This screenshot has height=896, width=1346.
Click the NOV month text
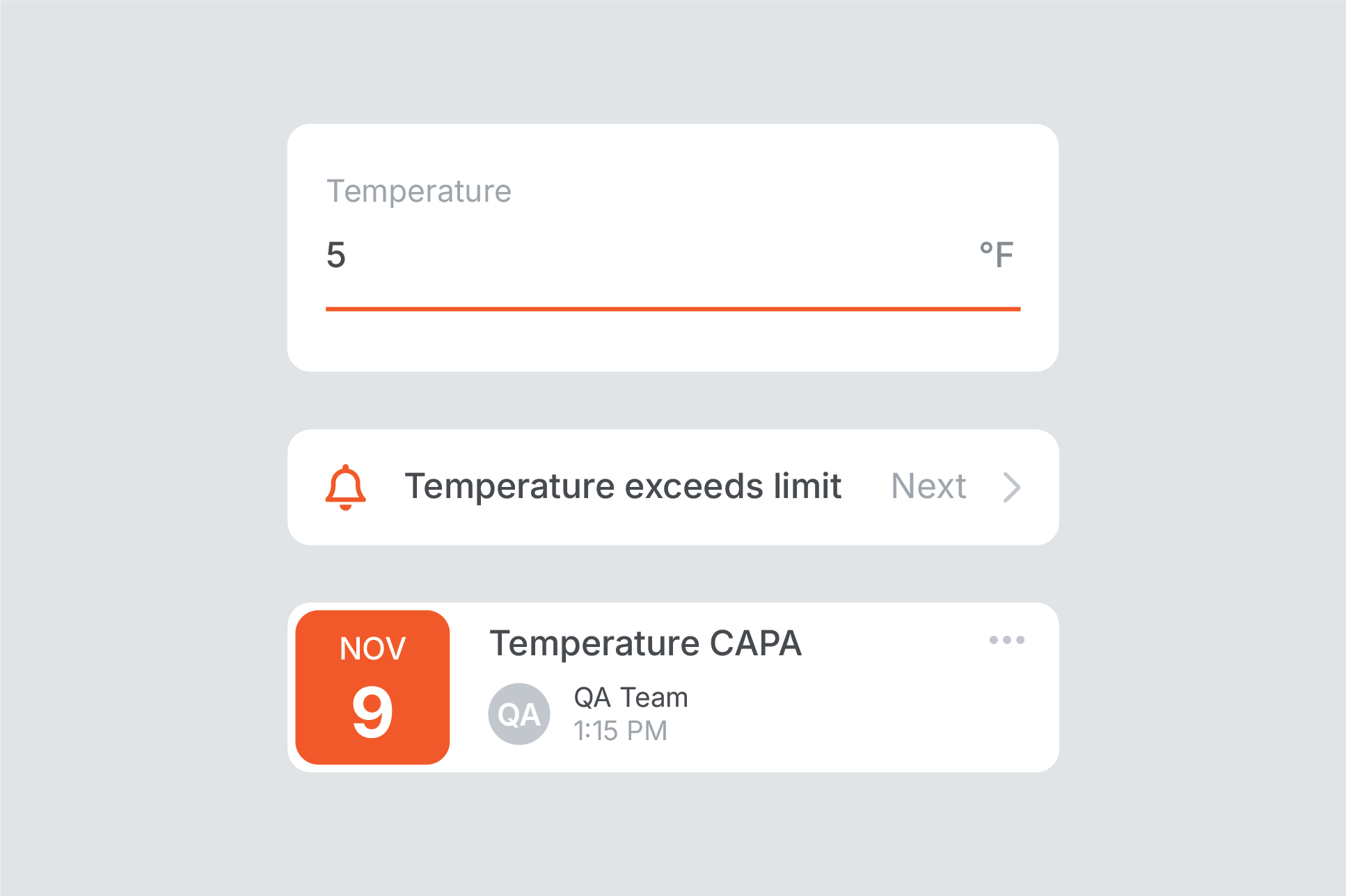[372, 648]
